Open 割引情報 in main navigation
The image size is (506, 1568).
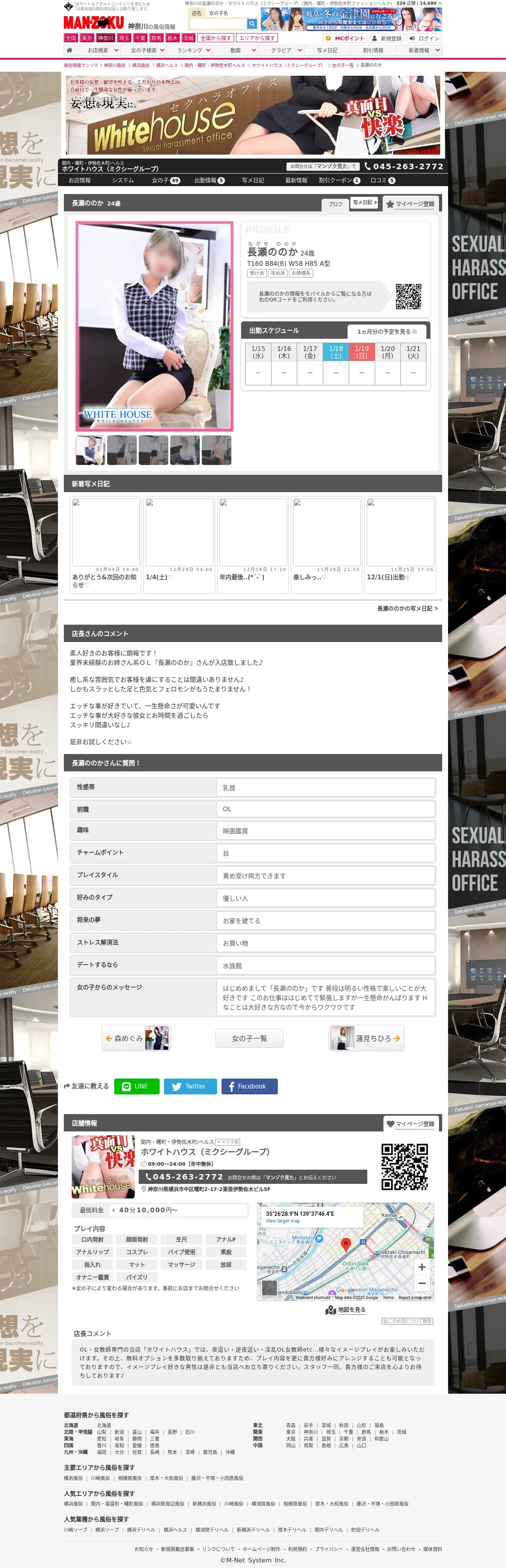[x=373, y=50]
